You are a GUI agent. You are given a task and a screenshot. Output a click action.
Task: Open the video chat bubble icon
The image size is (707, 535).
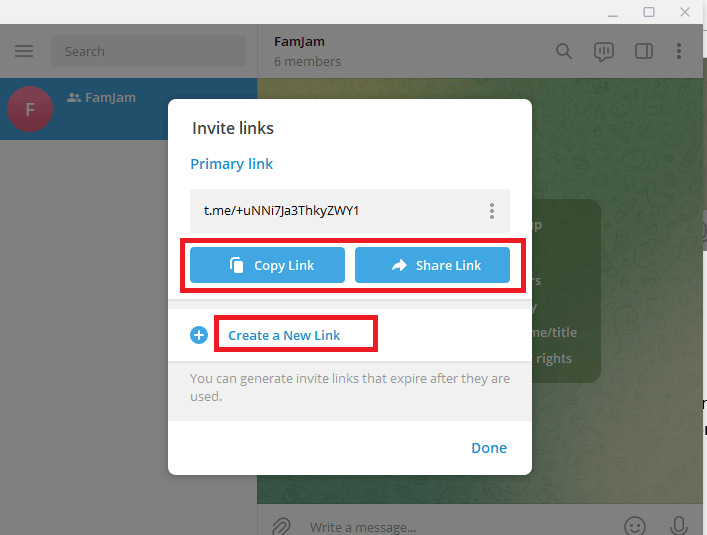pyautogui.click(x=604, y=51)
